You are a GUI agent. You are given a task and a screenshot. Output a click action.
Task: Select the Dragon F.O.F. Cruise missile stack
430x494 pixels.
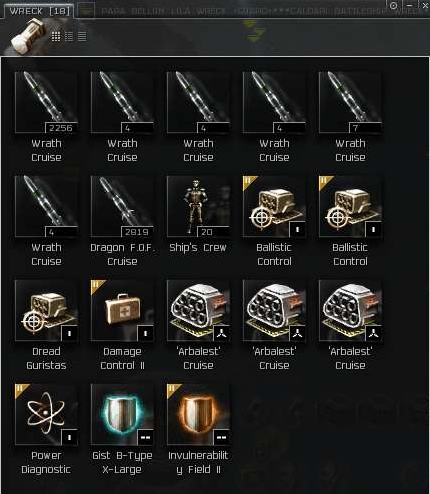(x=122, y=206)
